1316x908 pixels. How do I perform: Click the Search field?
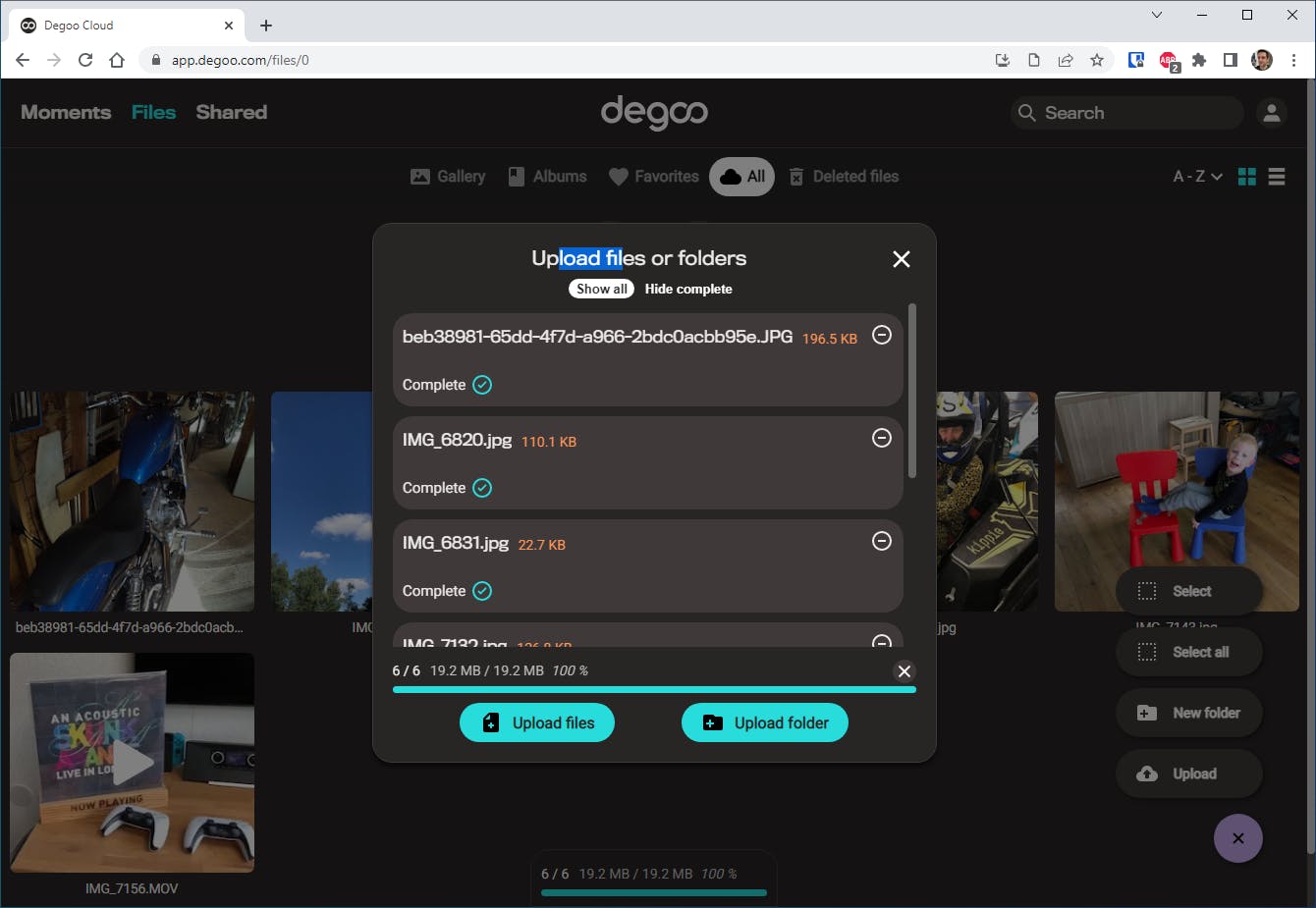1127,113
